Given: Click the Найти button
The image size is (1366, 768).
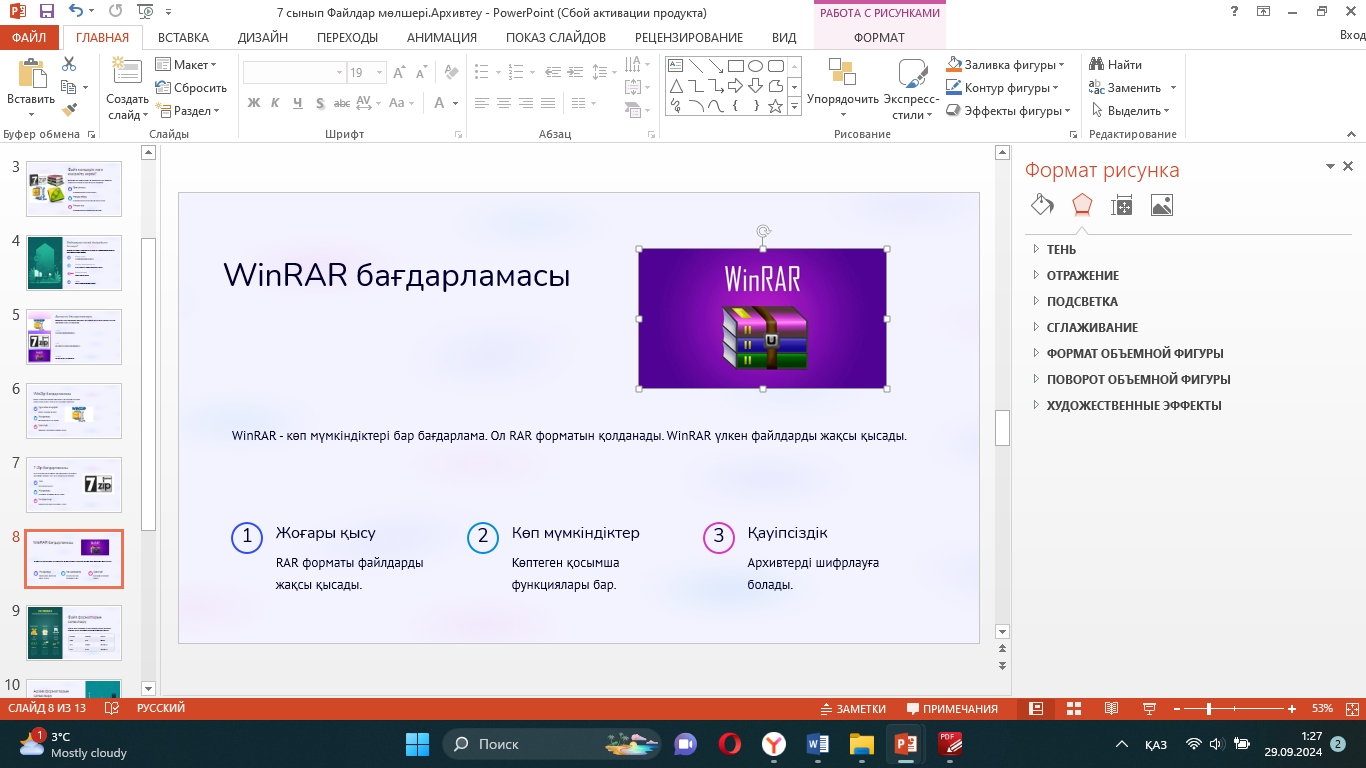Looking at the screenshot, I should (x=1116, y=64).
